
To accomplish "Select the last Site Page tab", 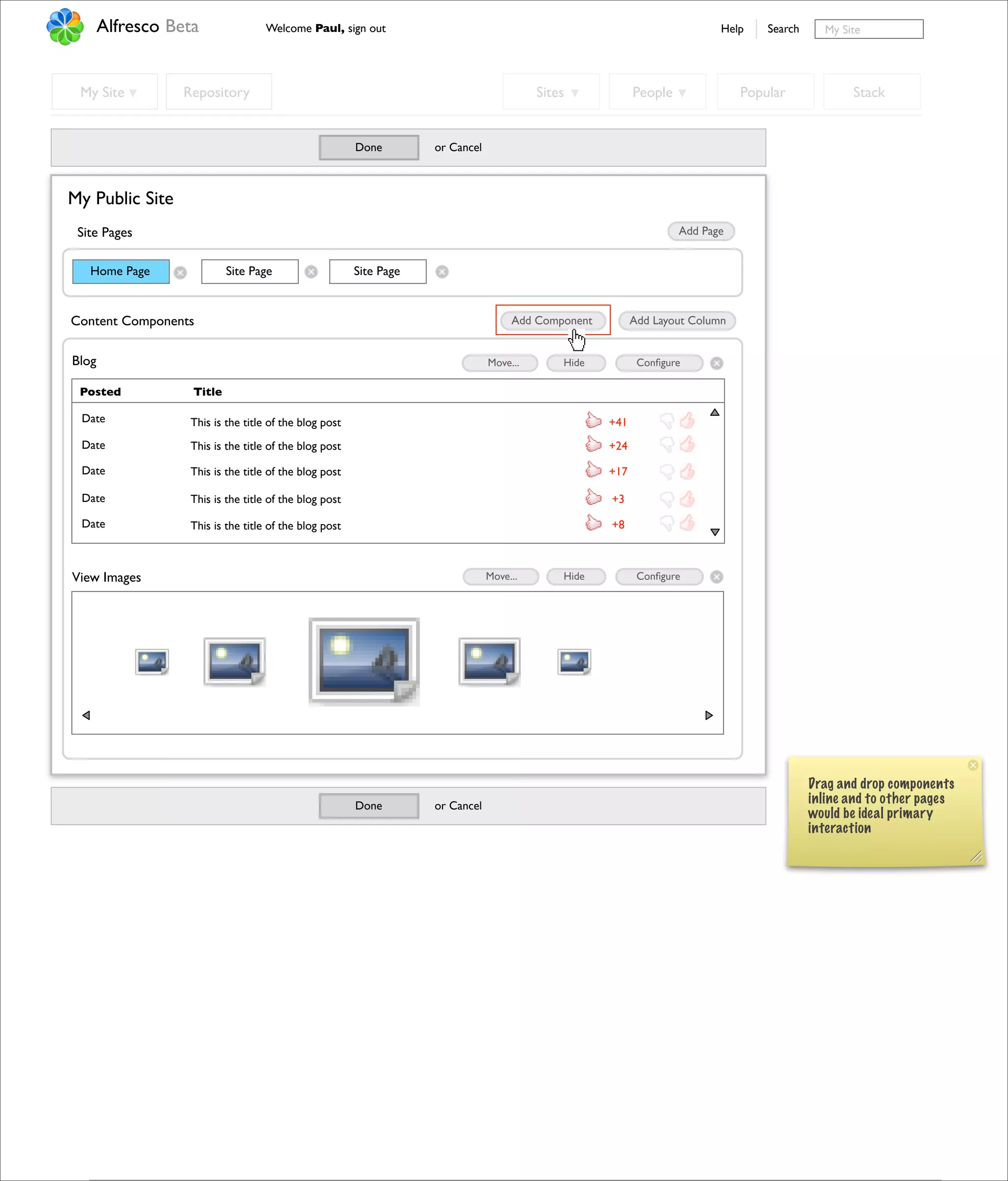I will pyautogui.click(x=378, y=271).
